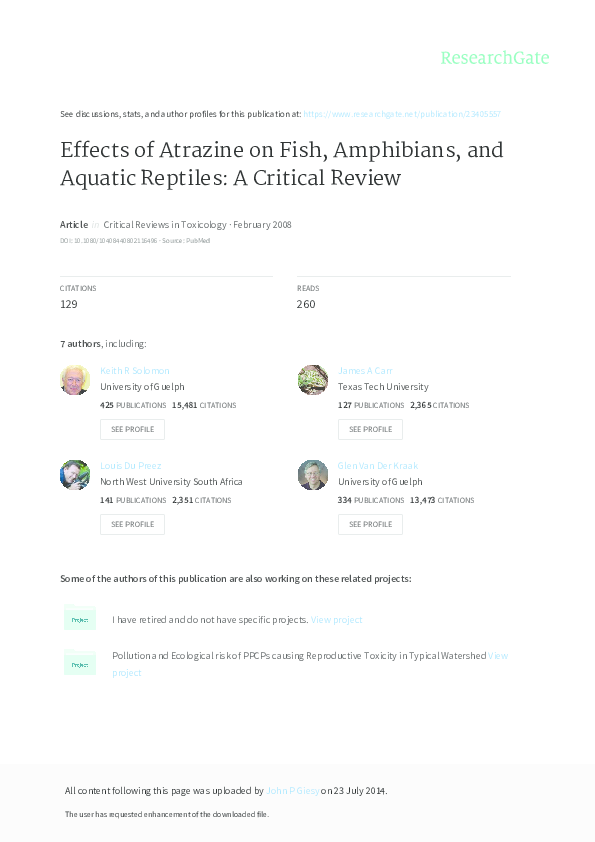
Task: Click James A Carr's profile picture
Action: (313, 380)
